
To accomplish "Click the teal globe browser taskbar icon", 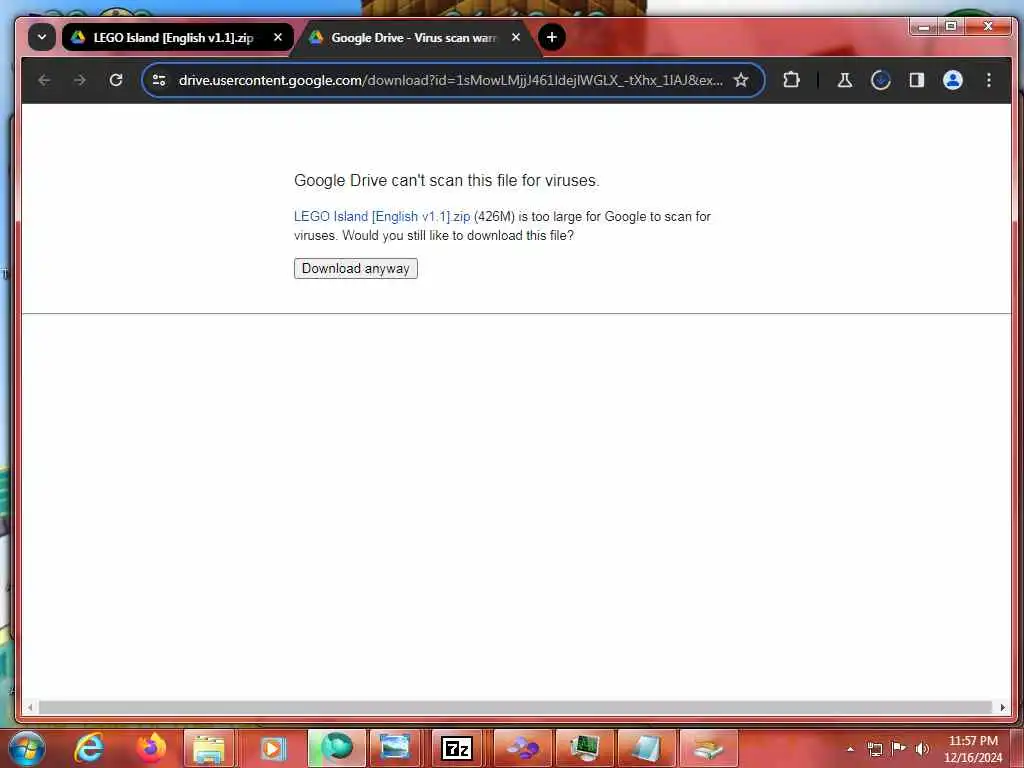I will (x=336, y=748).
